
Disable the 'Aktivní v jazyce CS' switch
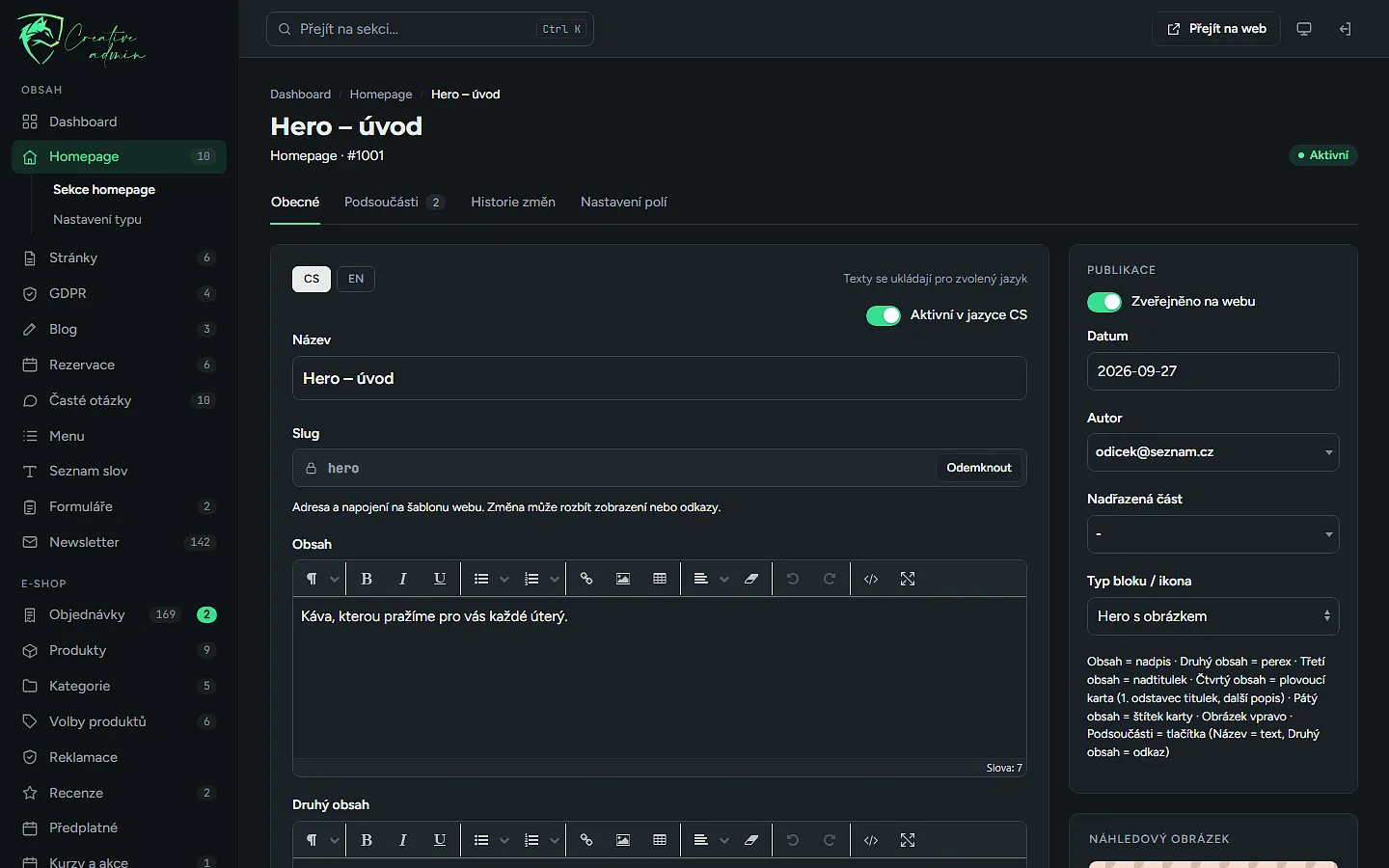[884, 315]
